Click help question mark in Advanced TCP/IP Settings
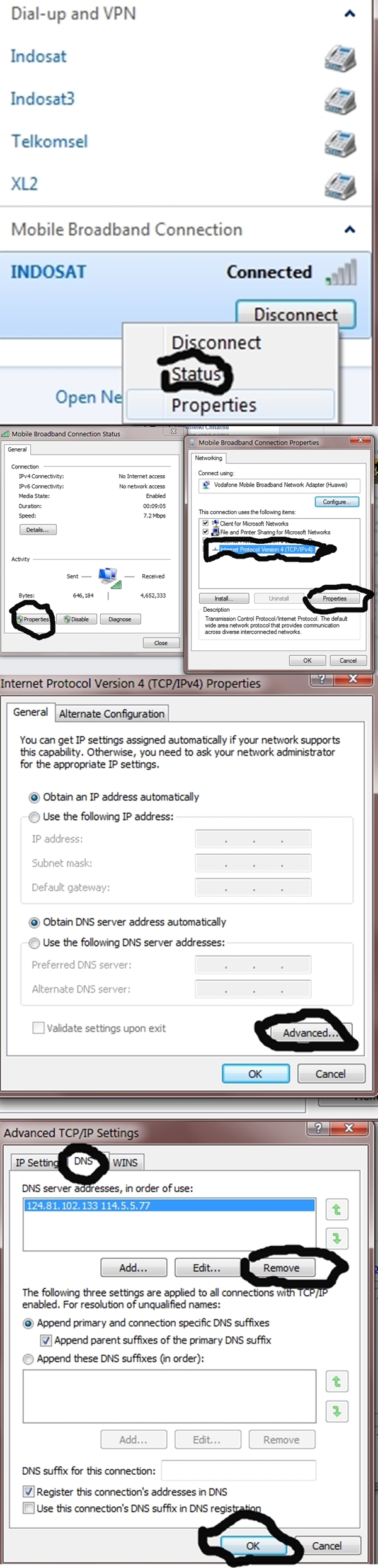The image size is (378, 1568). pos(319,1127)
